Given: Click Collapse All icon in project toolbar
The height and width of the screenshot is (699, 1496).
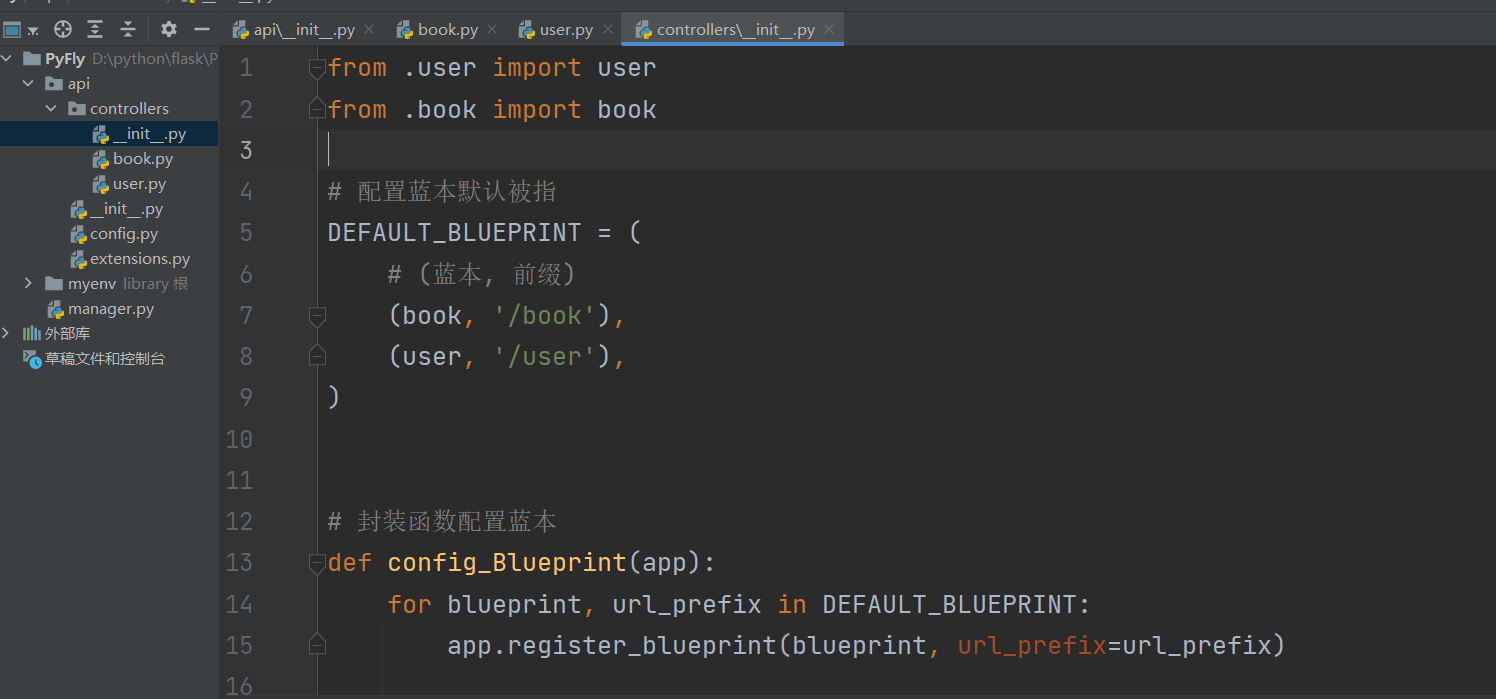Looking at the screenshot, I should click(x=128, y=29).
